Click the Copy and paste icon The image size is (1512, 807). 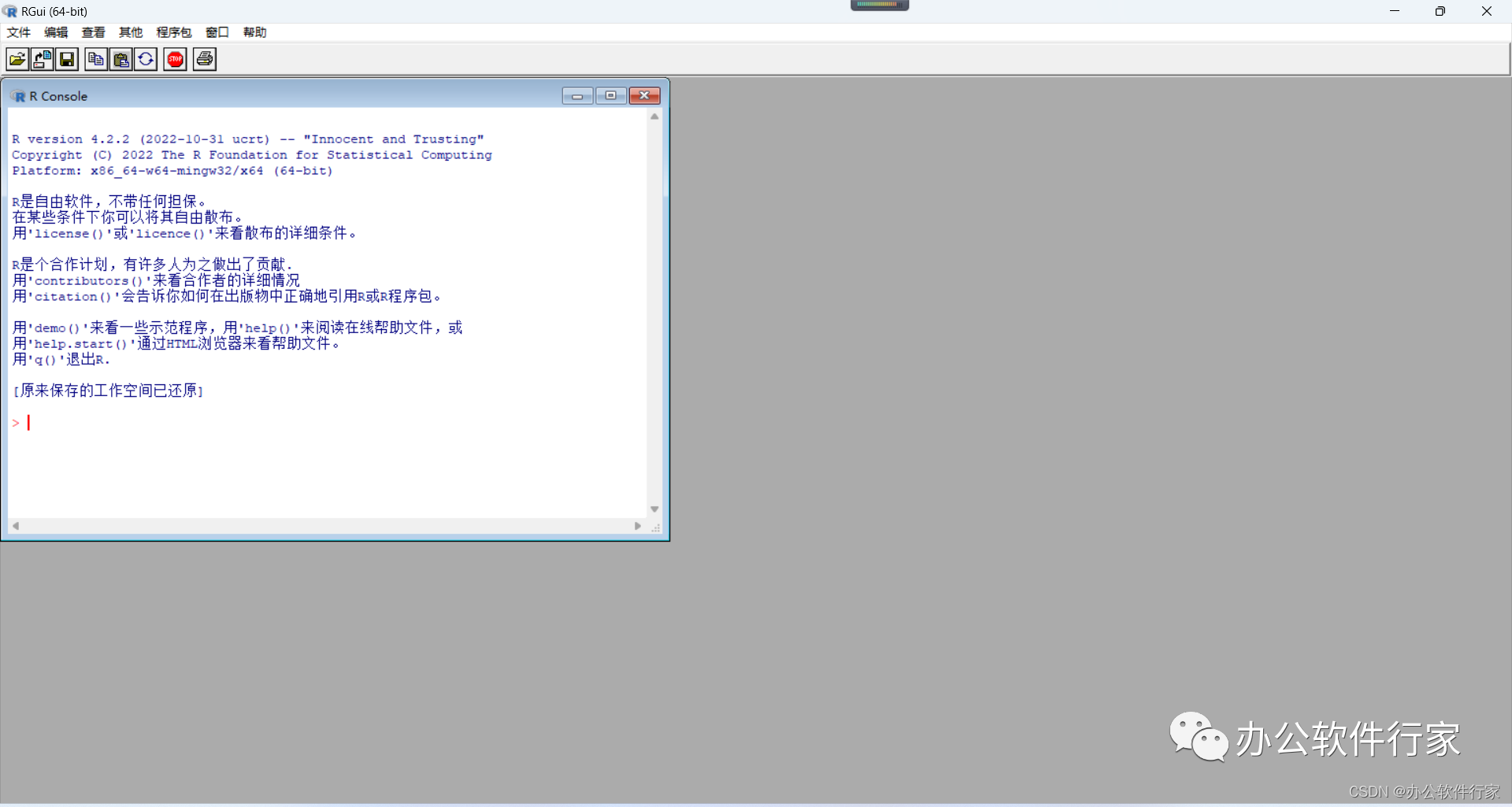coord(146,59)
